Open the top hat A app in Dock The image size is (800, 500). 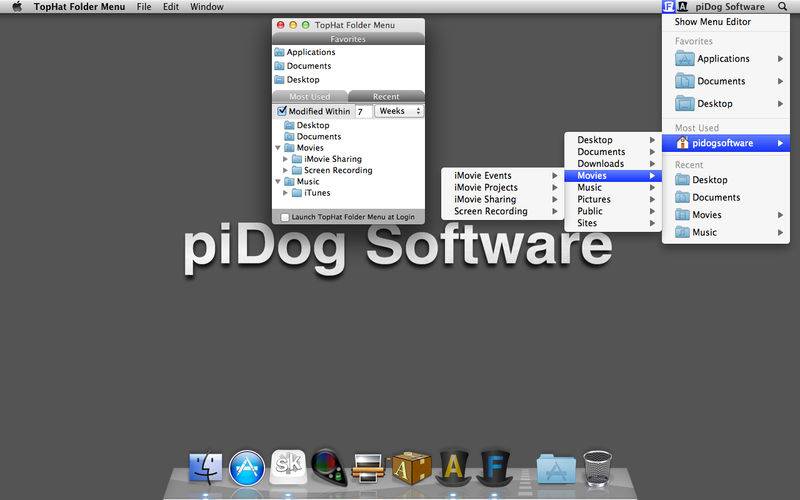click(x=453, y=467)
